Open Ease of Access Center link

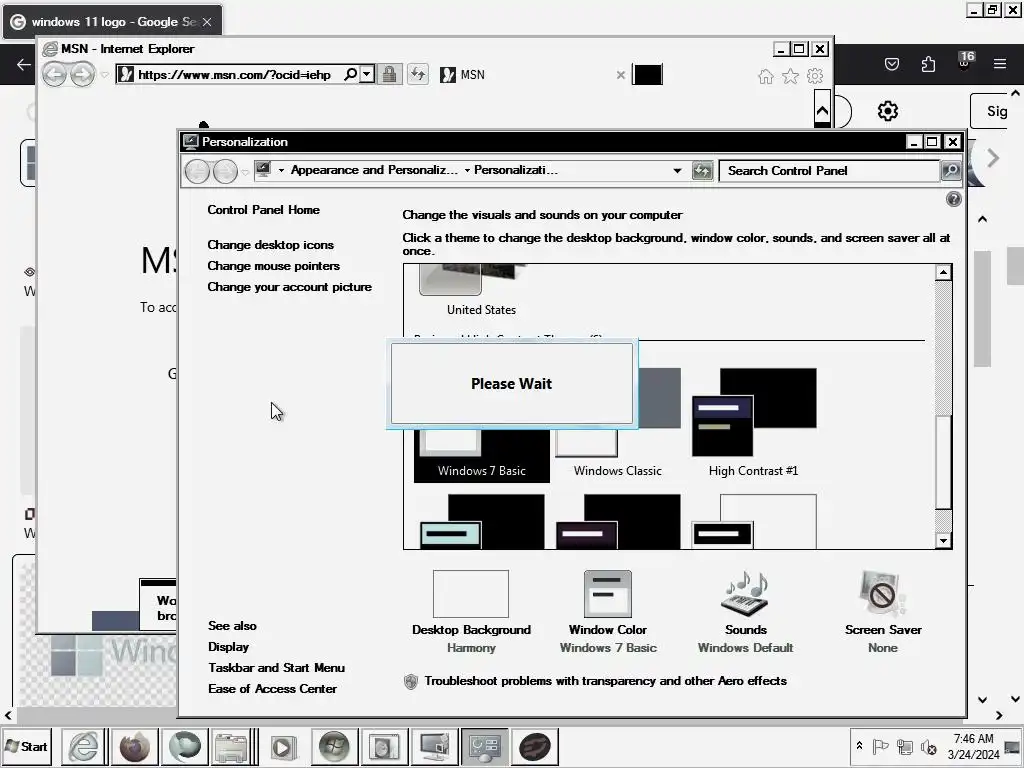tap(272, 688)
